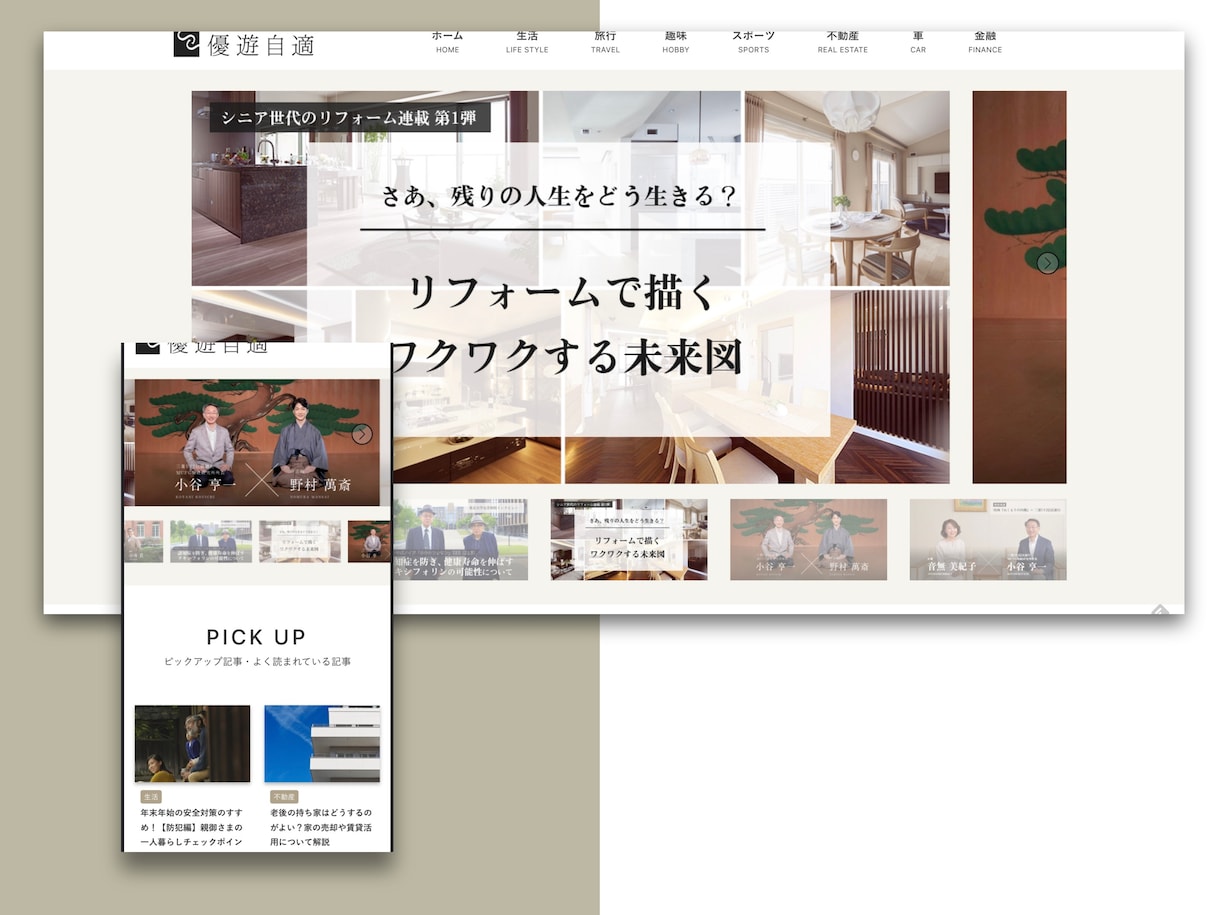
Task: Select desktop thumbnail 小谷 亨一 × 野村 萬斎
Action: [808, 539]
